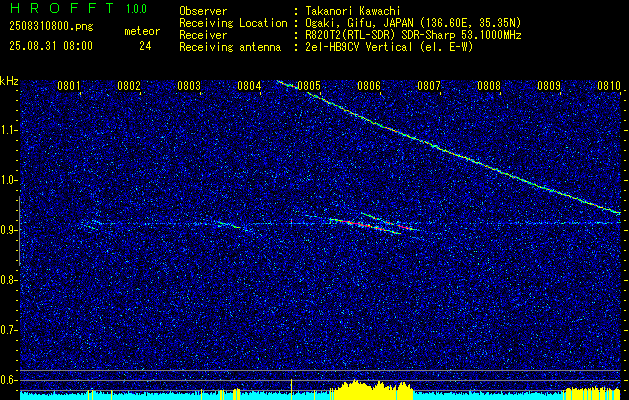
Task: Click time marker 0806
Action: point(369,86)
